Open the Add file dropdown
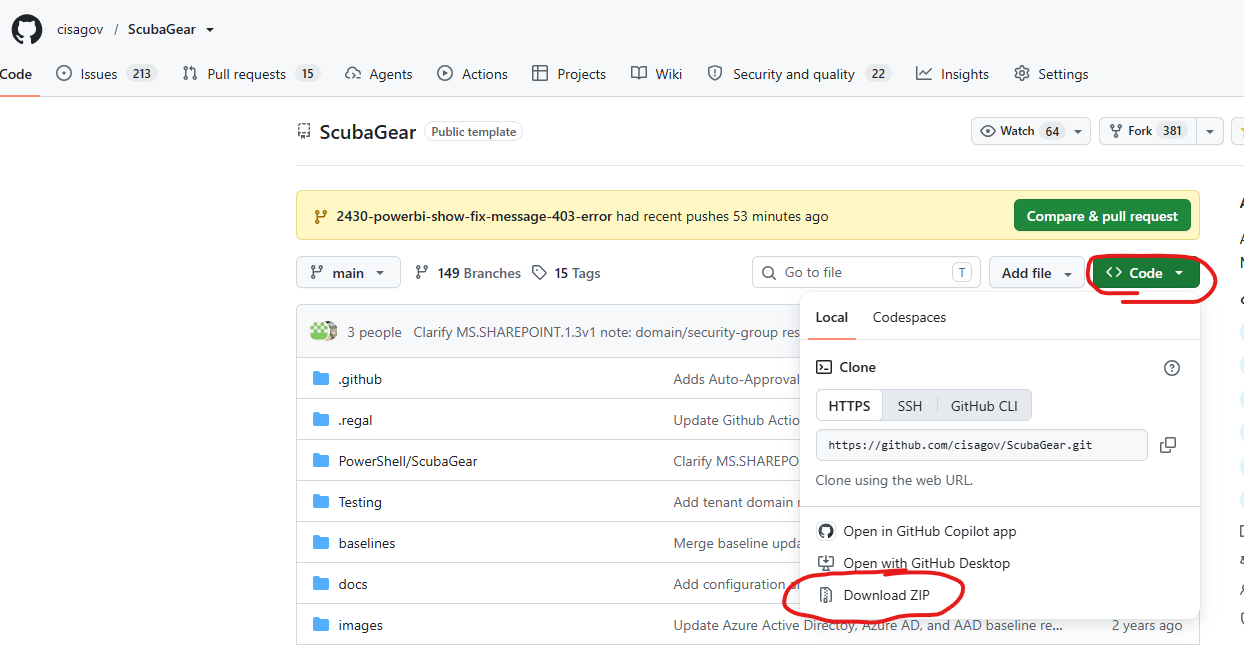 (1037, 273)
